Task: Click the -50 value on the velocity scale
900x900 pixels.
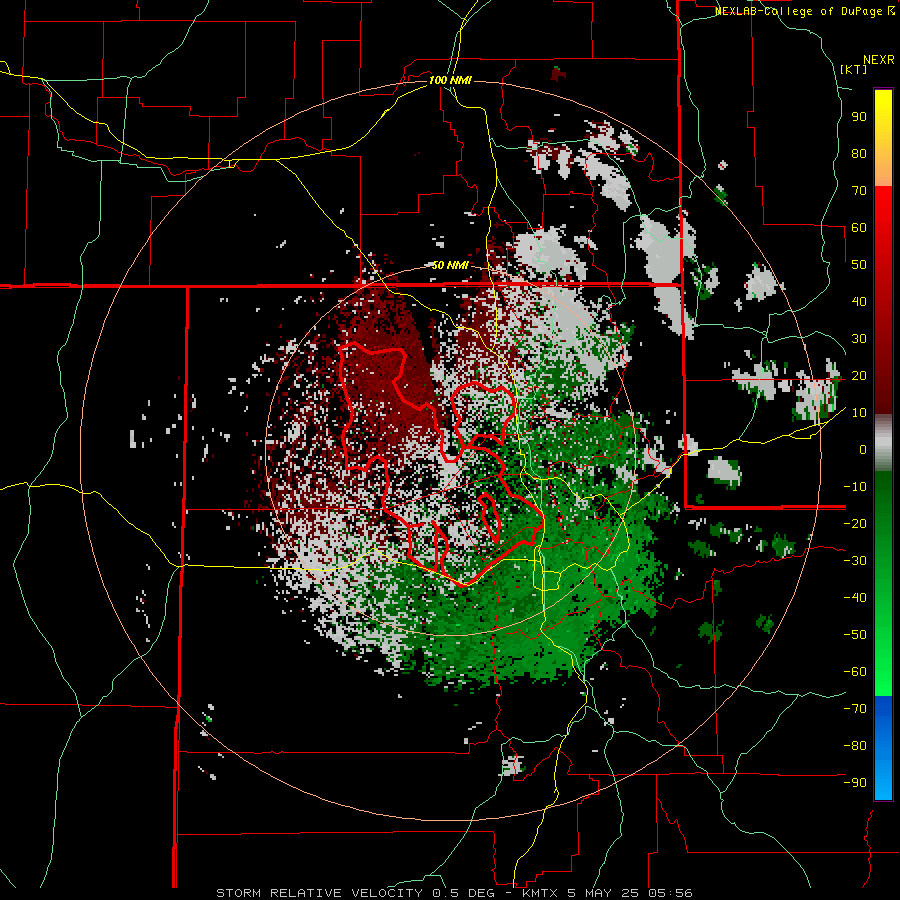Action: 855,634
